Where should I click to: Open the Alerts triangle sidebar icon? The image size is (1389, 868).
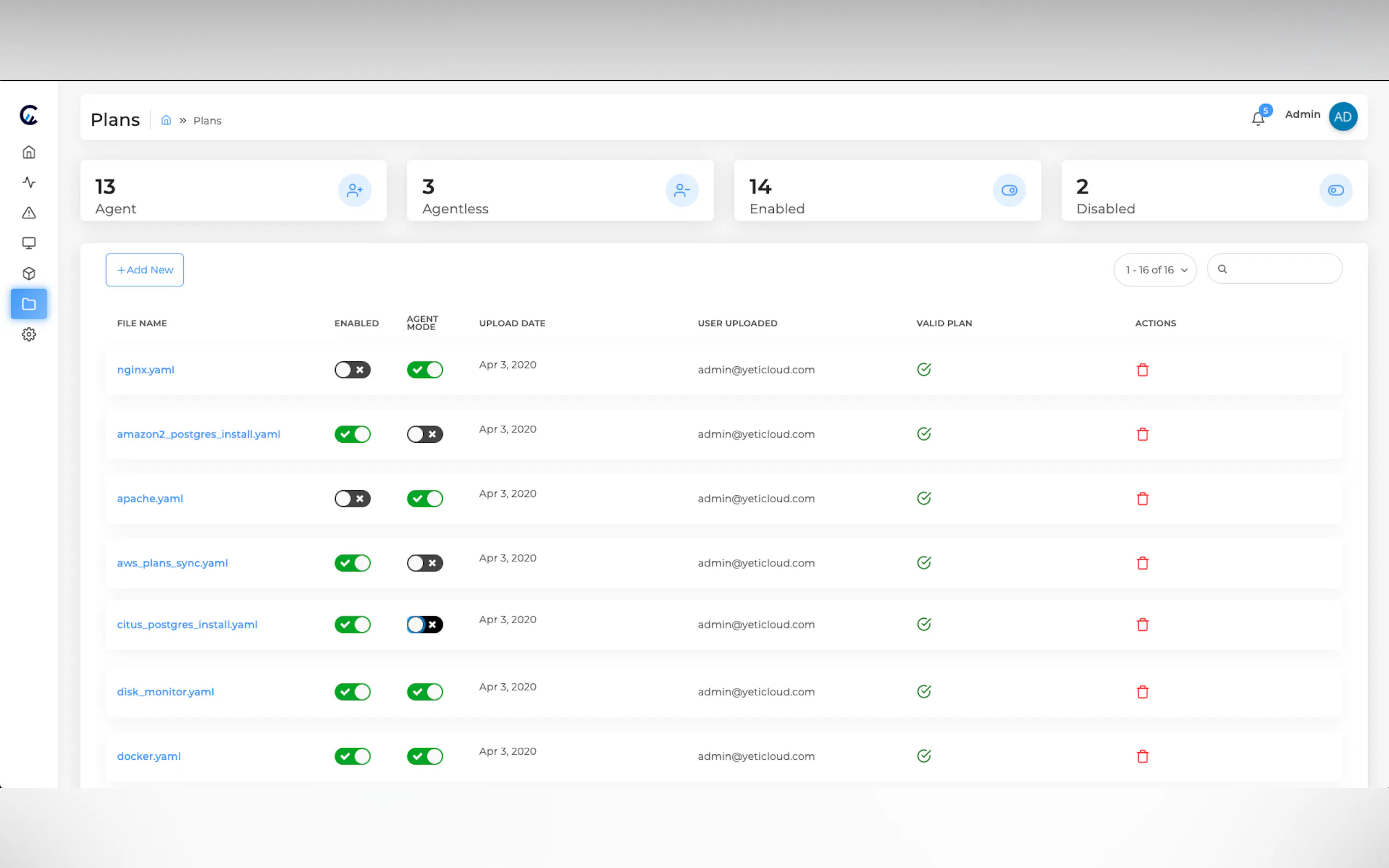coord(29,213)
